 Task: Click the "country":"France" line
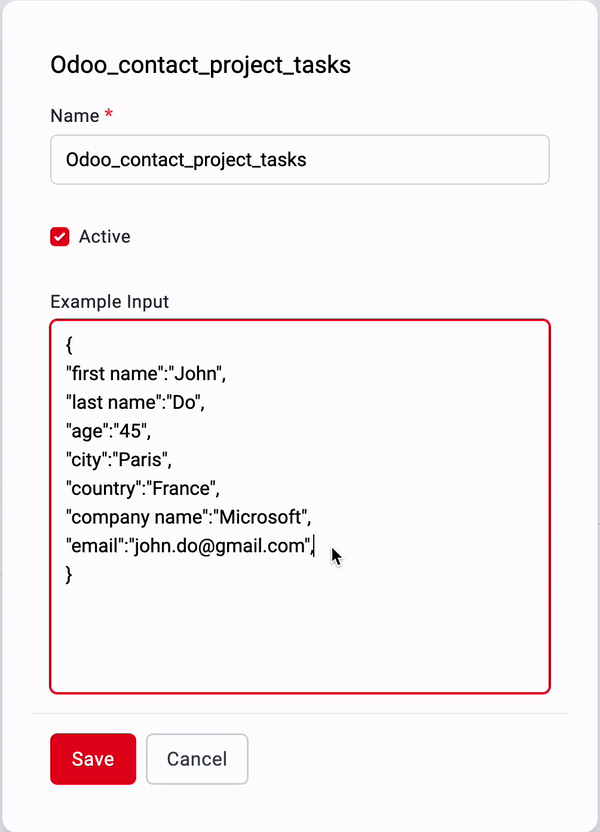pos(143,488)
